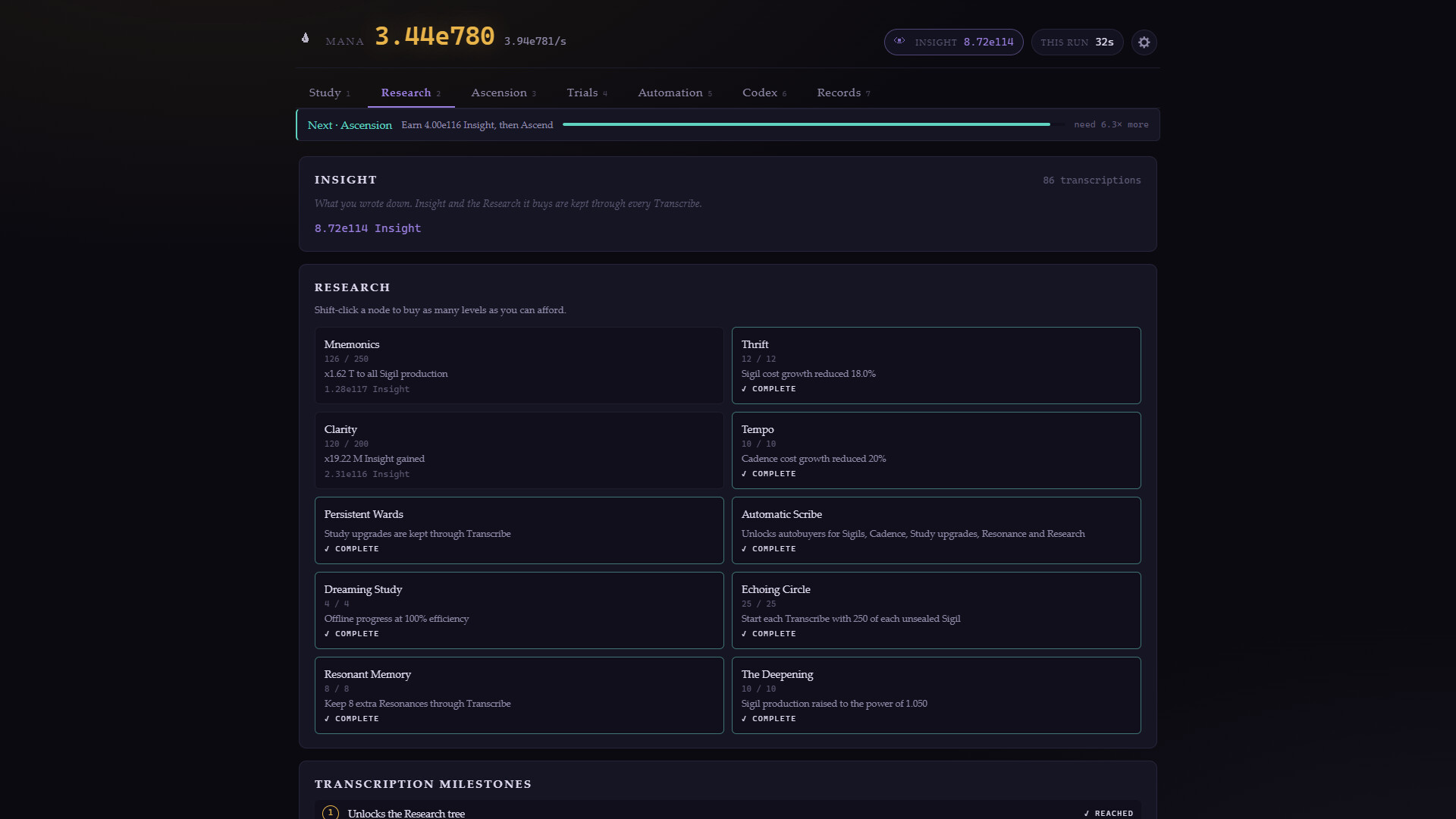
Task: Select the Research tab
Action: click(x=411, y=93)
